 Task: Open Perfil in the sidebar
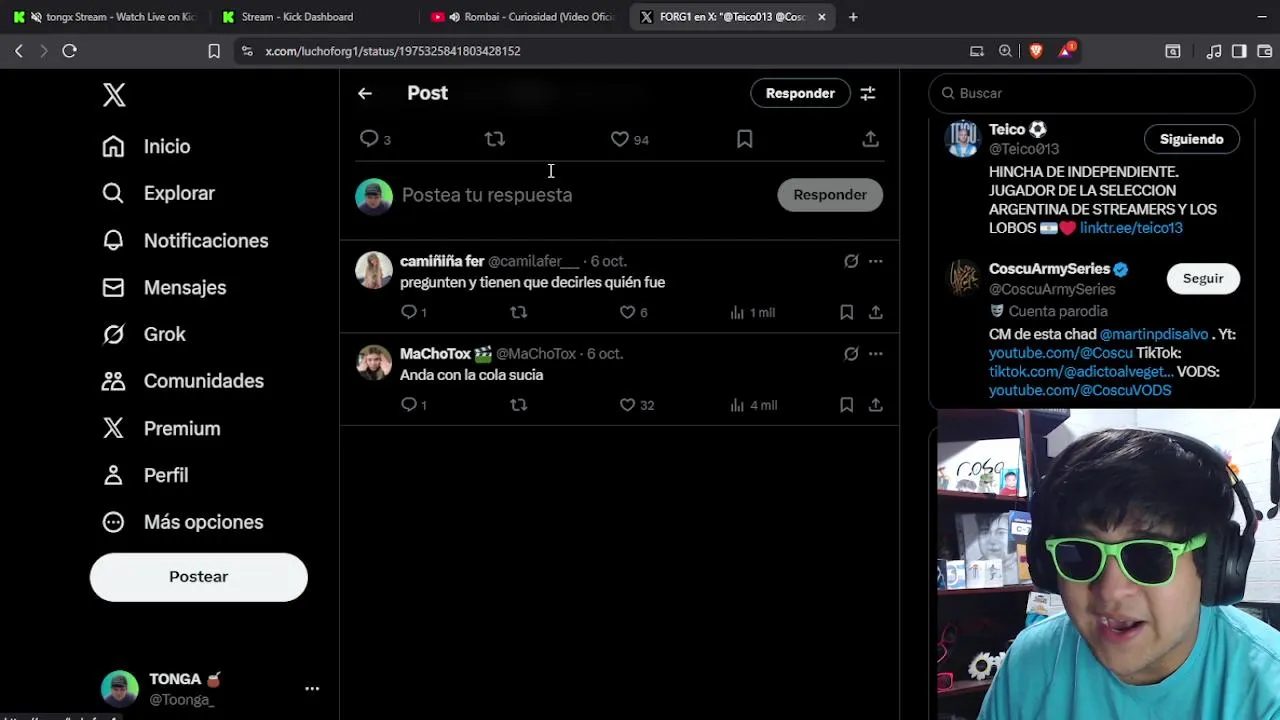[145, 475]
